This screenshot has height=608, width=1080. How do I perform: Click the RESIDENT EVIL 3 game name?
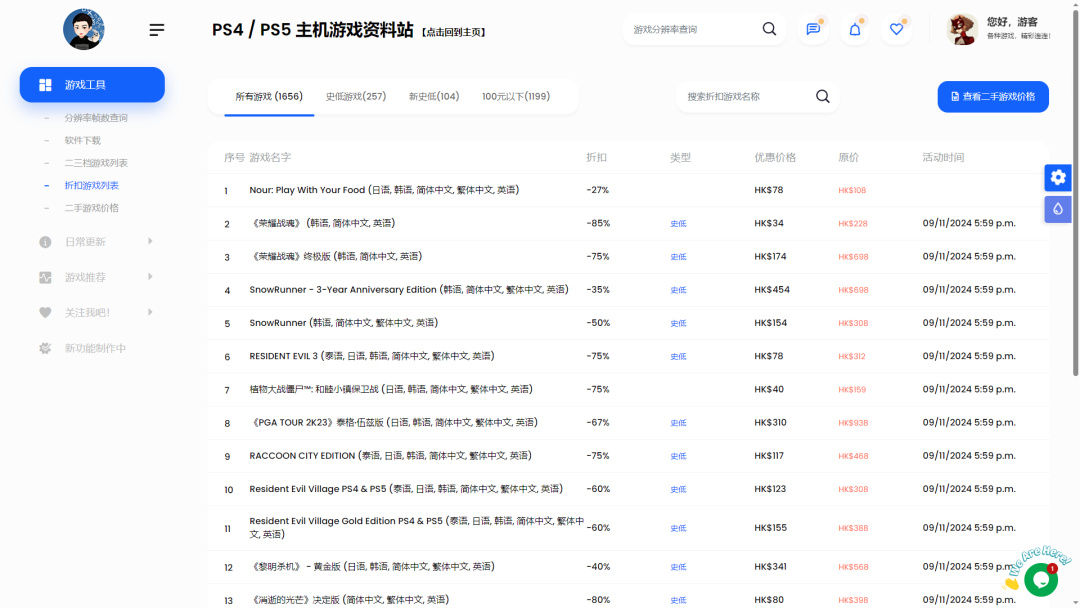[x=372, y=356]
